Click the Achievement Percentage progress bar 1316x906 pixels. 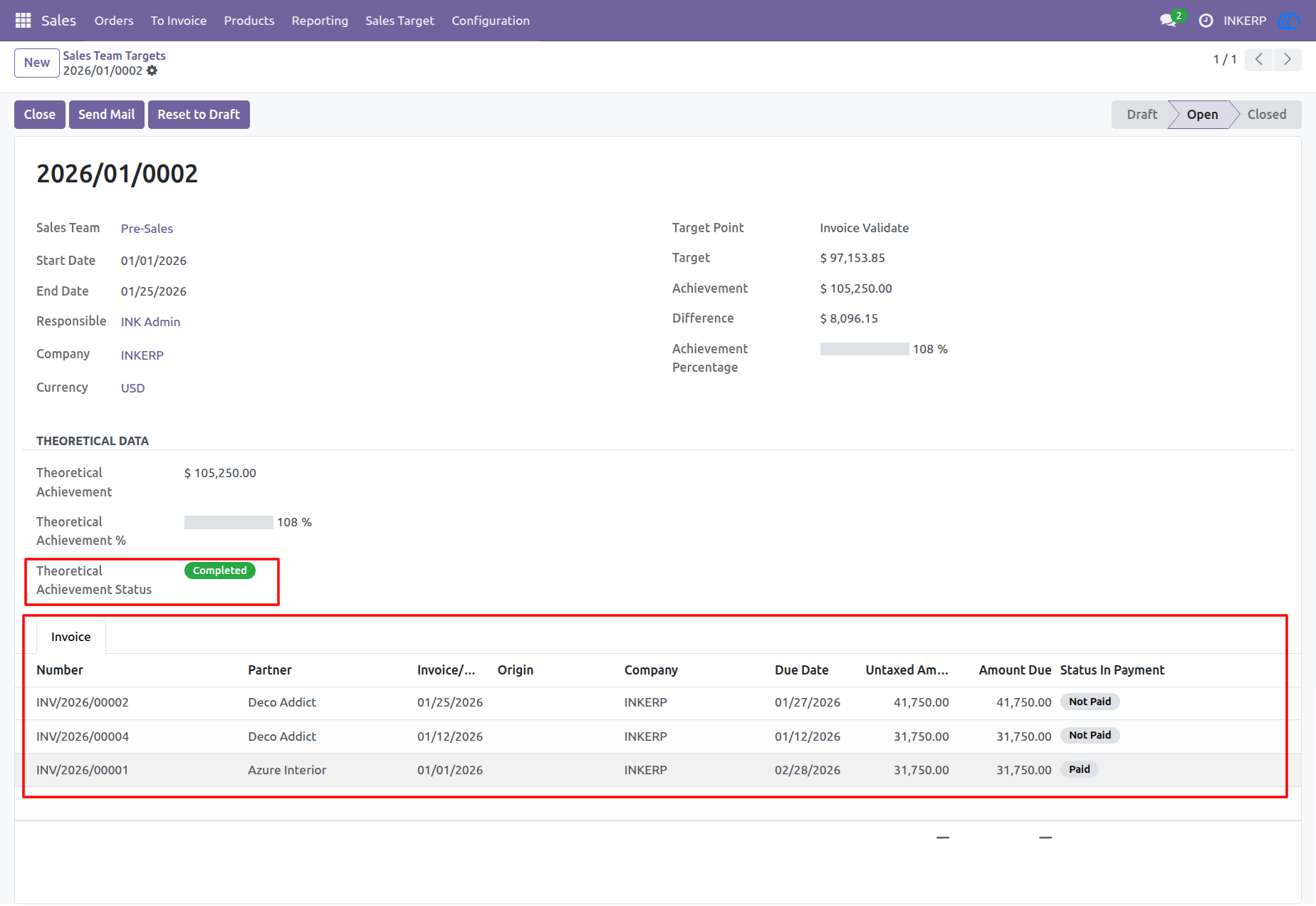(865, 349)
